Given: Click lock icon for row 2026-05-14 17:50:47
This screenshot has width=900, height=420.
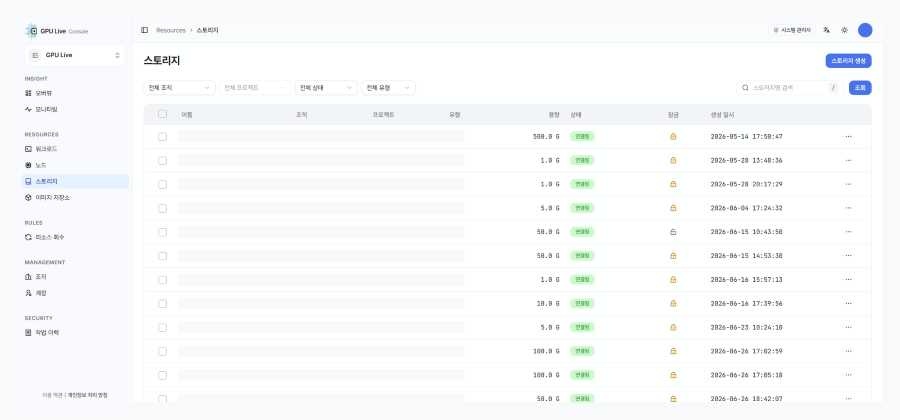Looking at the screenshot, I should coord(673,137).
